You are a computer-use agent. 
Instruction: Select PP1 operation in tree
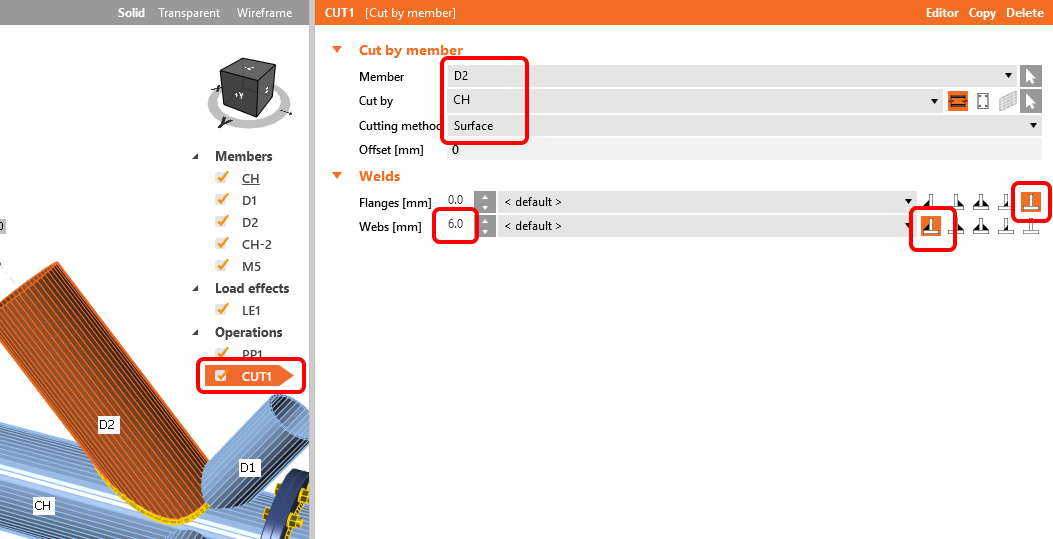[252, 354]
